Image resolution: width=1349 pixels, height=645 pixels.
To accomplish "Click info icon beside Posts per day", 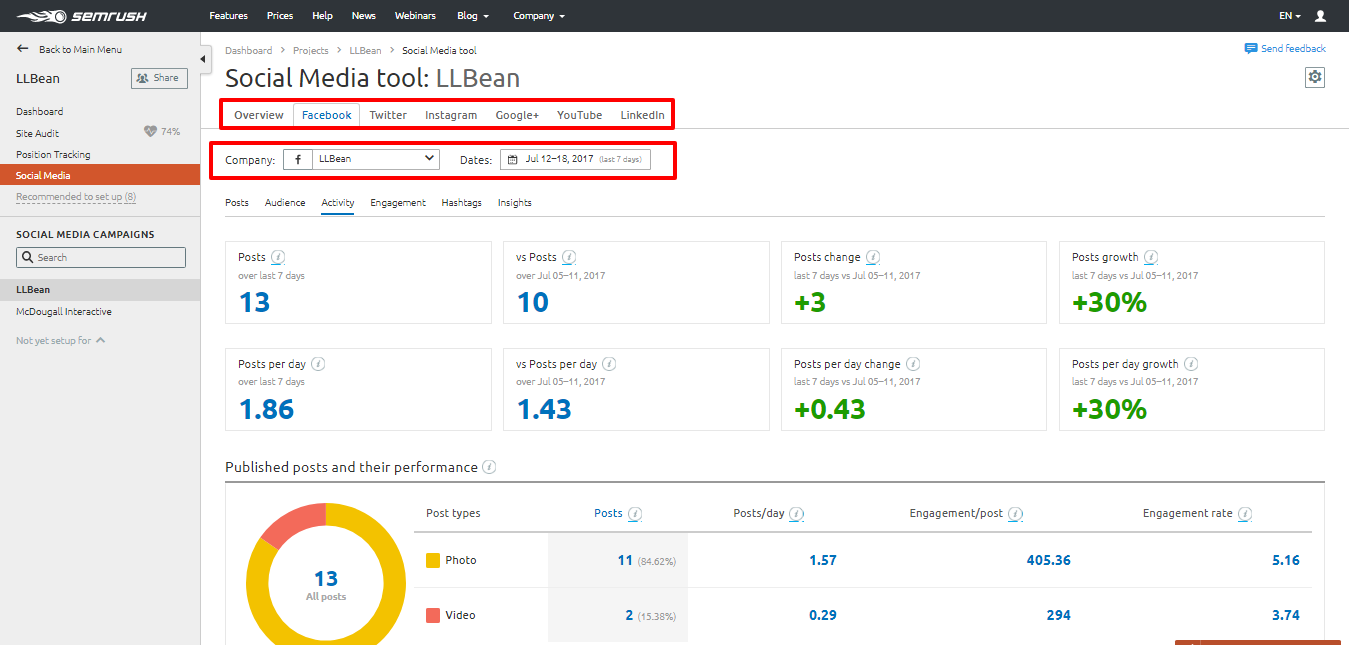I will [x=318, y=364].
